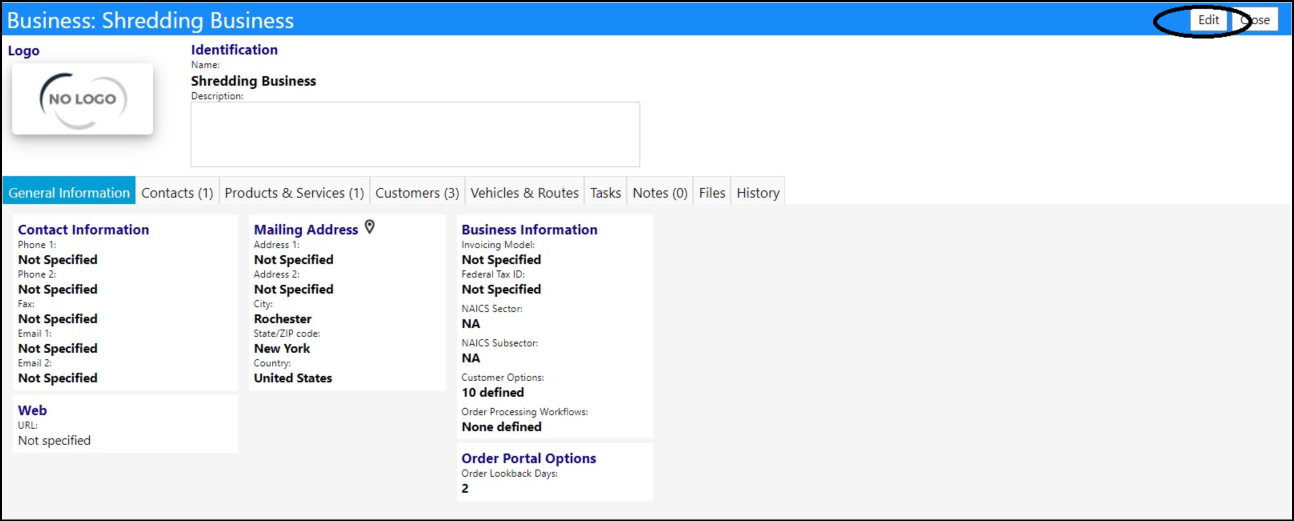
Task: Open the Vehicles & Routes tab
Action: [x=524, y=193]
